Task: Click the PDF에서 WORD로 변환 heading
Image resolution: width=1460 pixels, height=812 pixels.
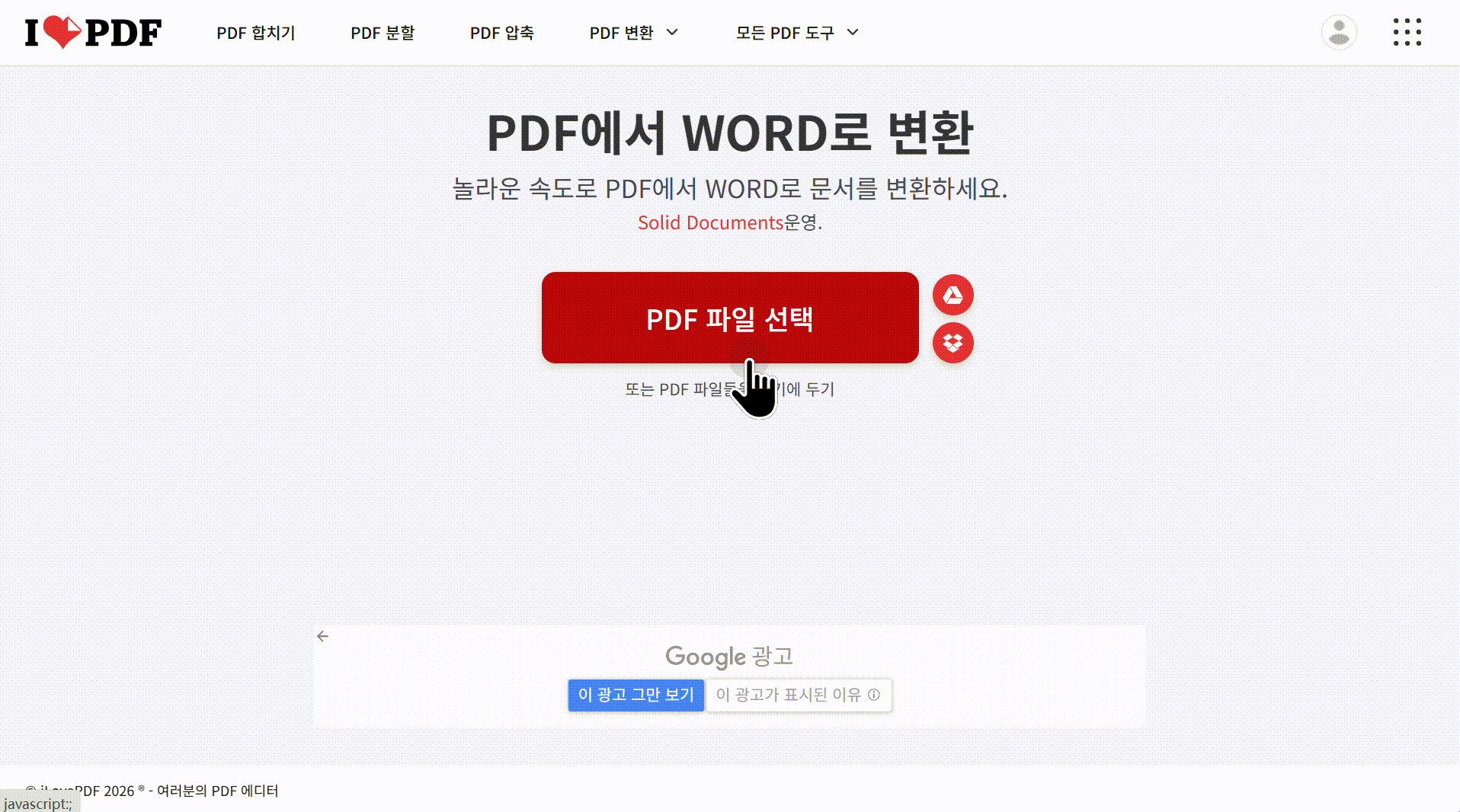Action: click(730, 133)
